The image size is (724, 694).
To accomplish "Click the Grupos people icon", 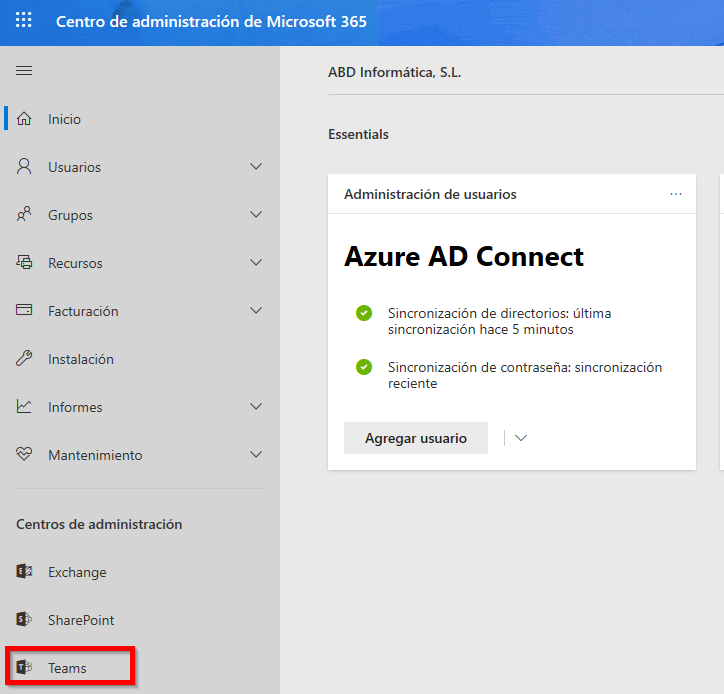I will (x=24, y=214).
